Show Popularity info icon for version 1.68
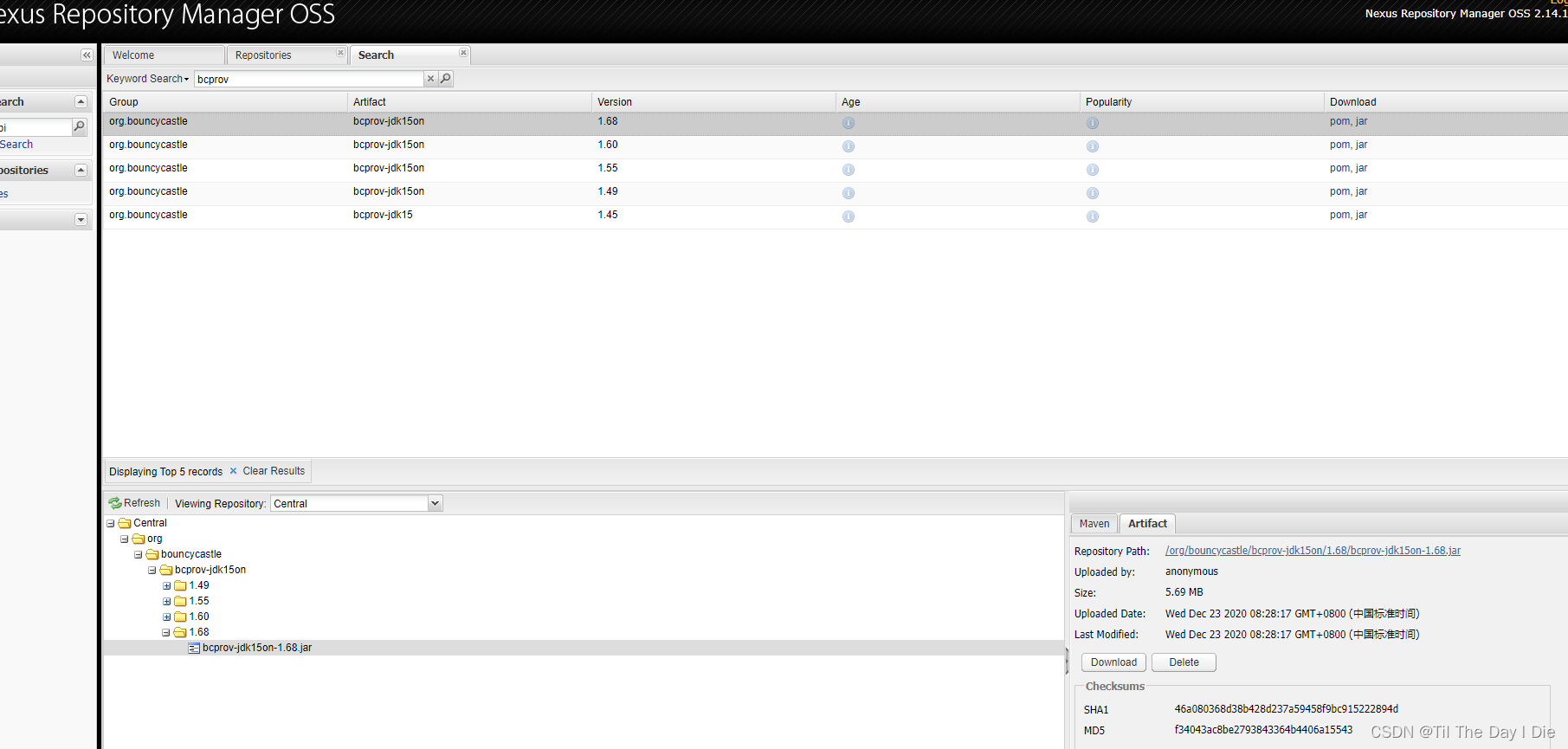The image size is (1568, 749). click(x=1093, y=123)
